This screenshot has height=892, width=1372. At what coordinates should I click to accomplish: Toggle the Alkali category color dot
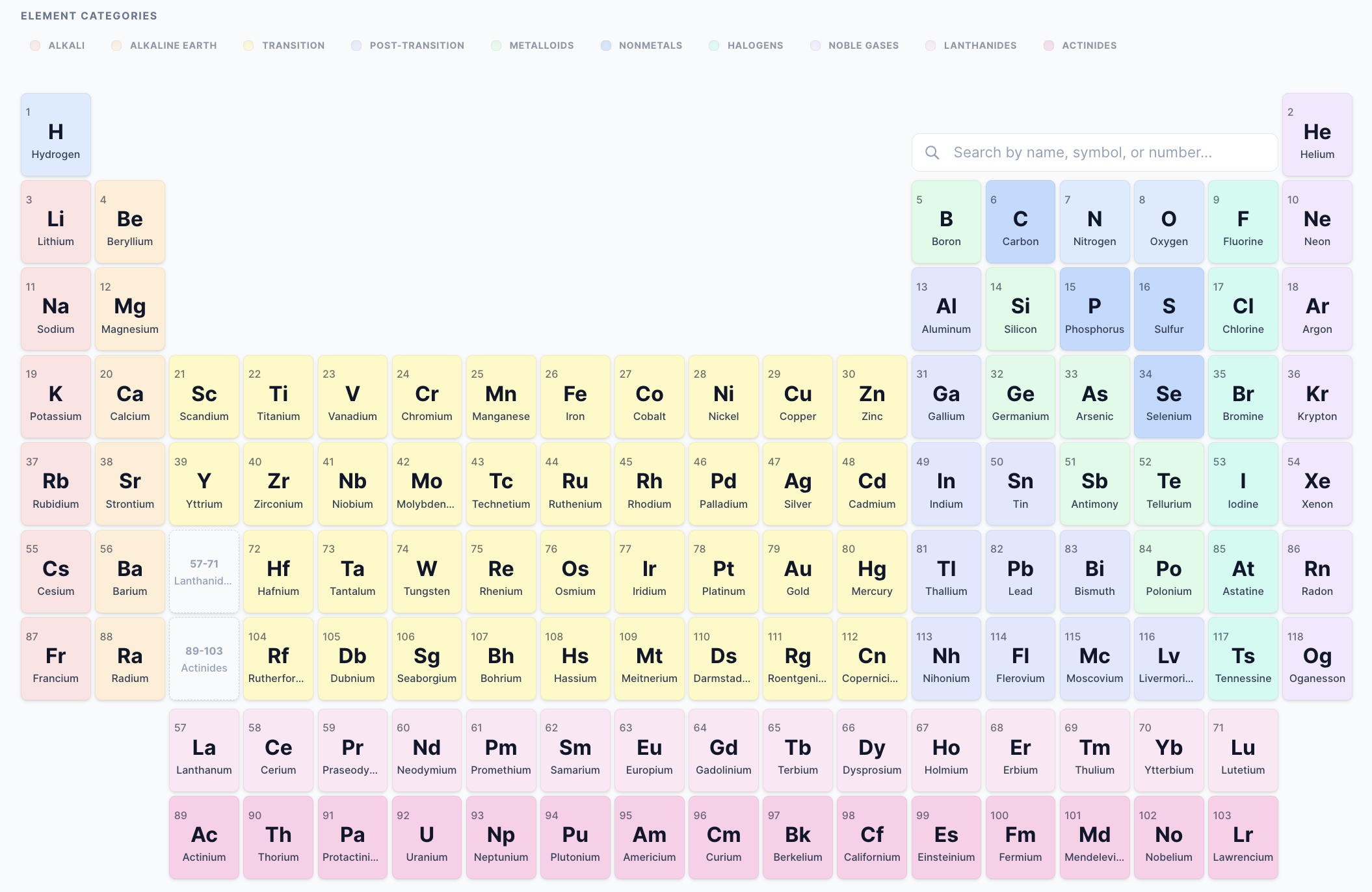[34, 46]
